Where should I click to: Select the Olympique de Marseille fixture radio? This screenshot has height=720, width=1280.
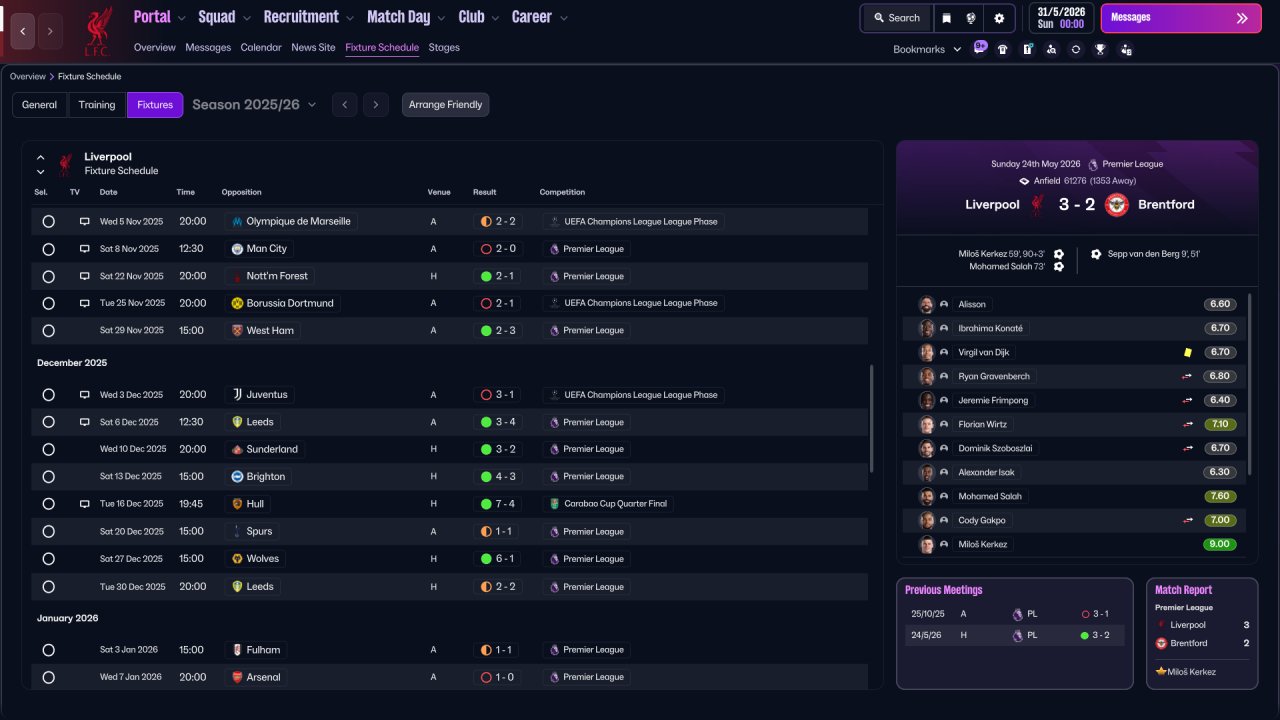(48, 221)
